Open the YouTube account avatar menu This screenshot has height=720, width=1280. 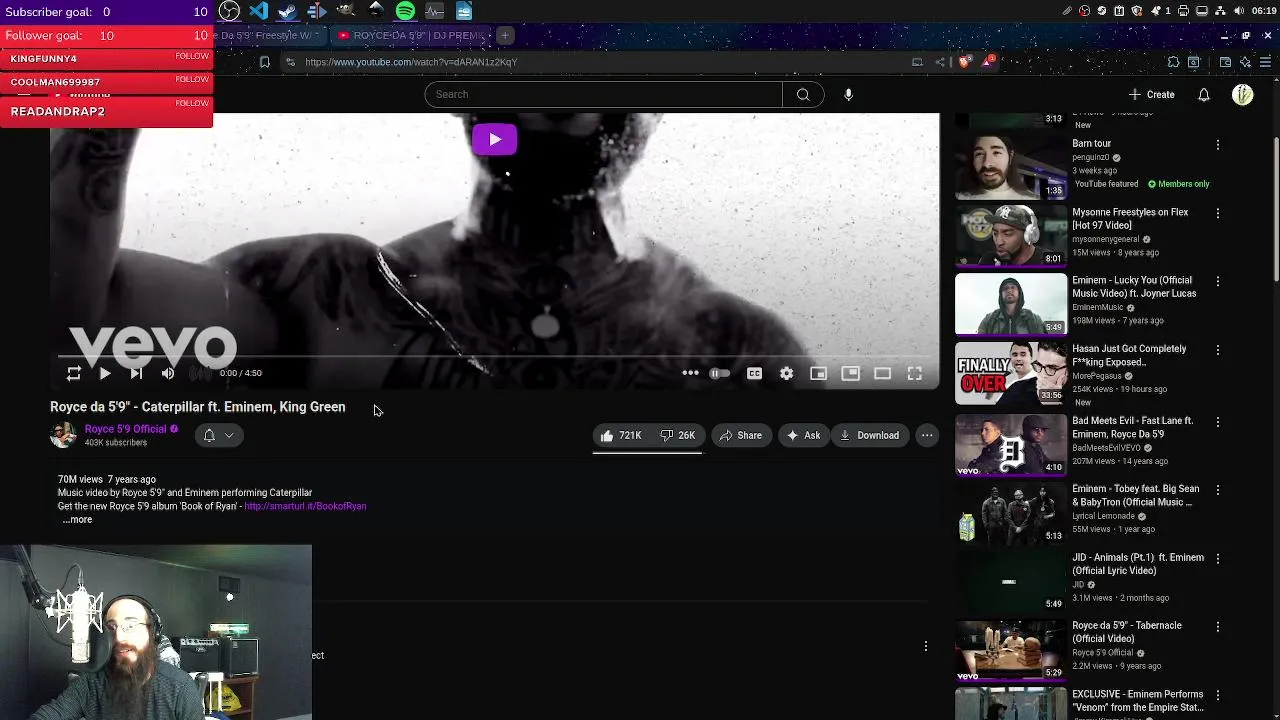pyautogui.click(x=1243, y=94)
